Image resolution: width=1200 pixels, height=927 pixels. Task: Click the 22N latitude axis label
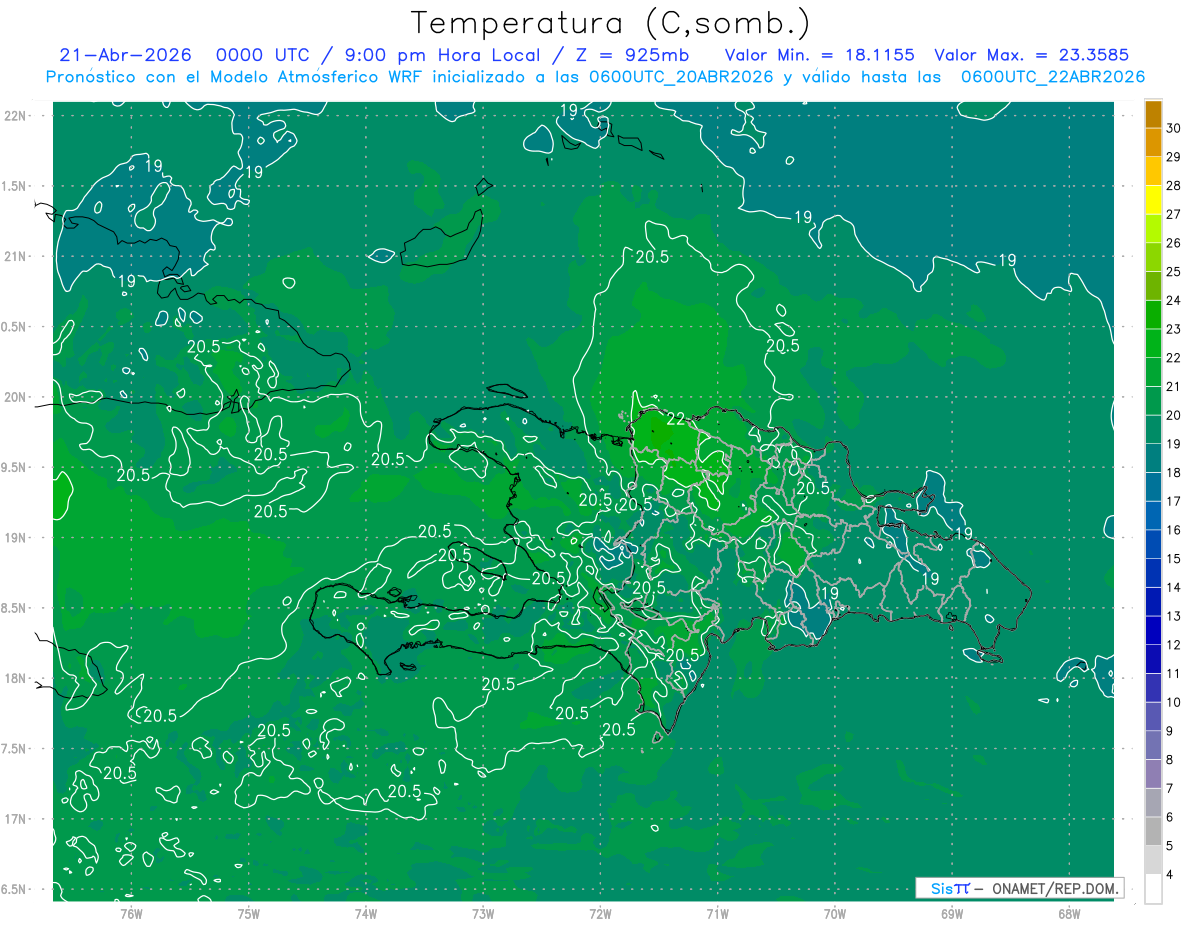tap(15, 115)
